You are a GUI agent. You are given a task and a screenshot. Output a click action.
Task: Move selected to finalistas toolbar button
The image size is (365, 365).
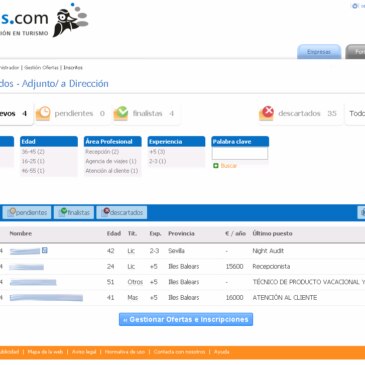[74, 212]
